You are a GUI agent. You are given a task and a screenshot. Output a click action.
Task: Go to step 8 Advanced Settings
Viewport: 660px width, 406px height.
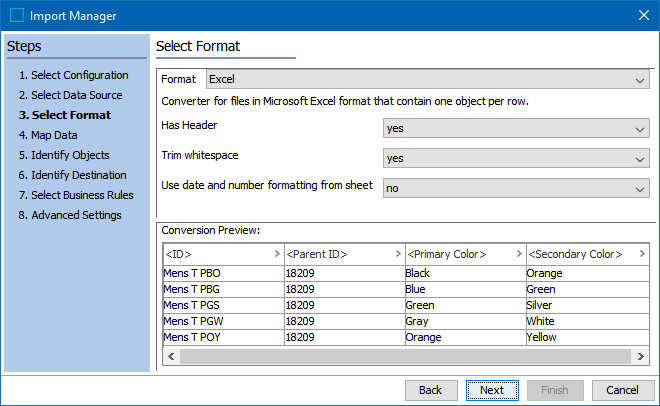(70, 215)
